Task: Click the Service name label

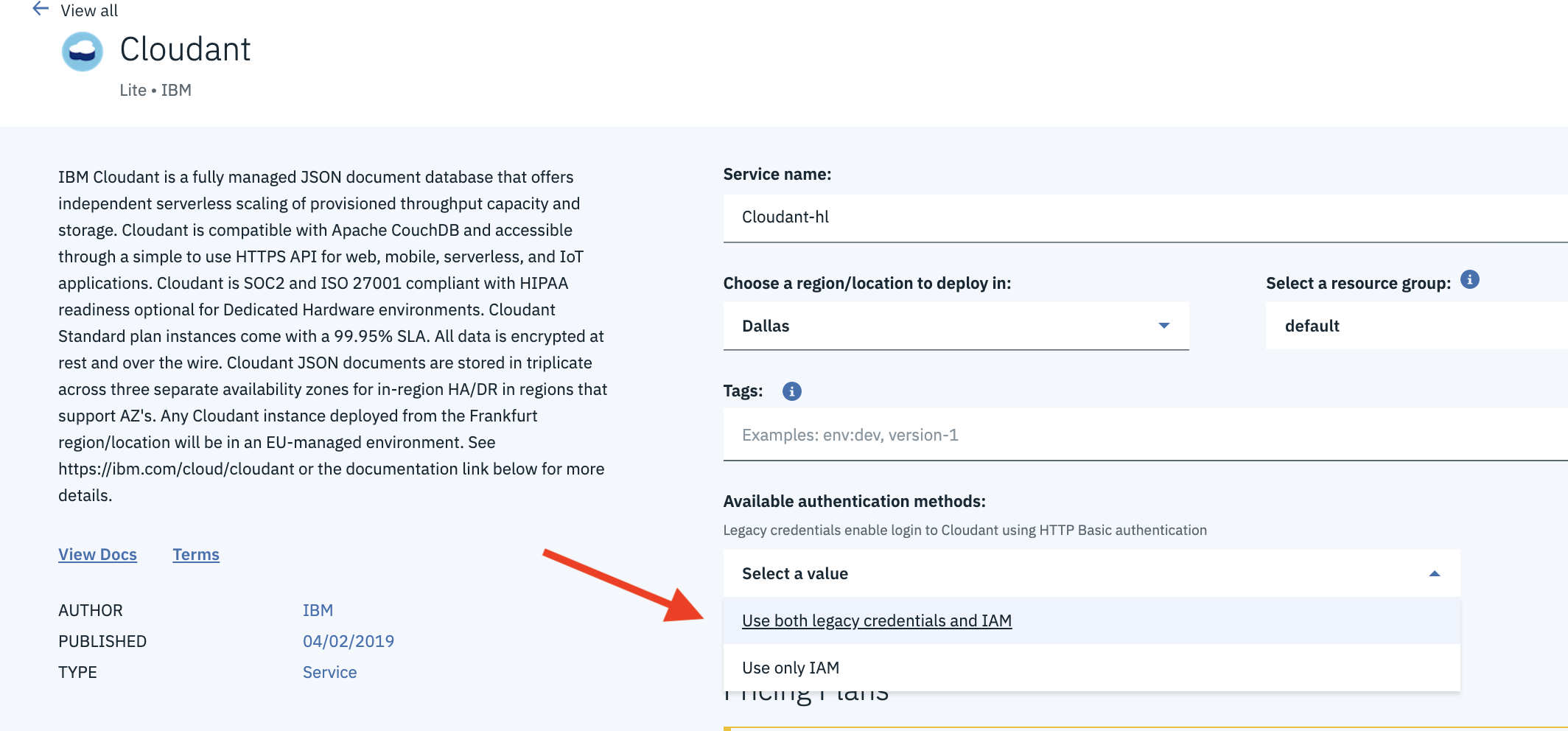Action: point(777,174)
